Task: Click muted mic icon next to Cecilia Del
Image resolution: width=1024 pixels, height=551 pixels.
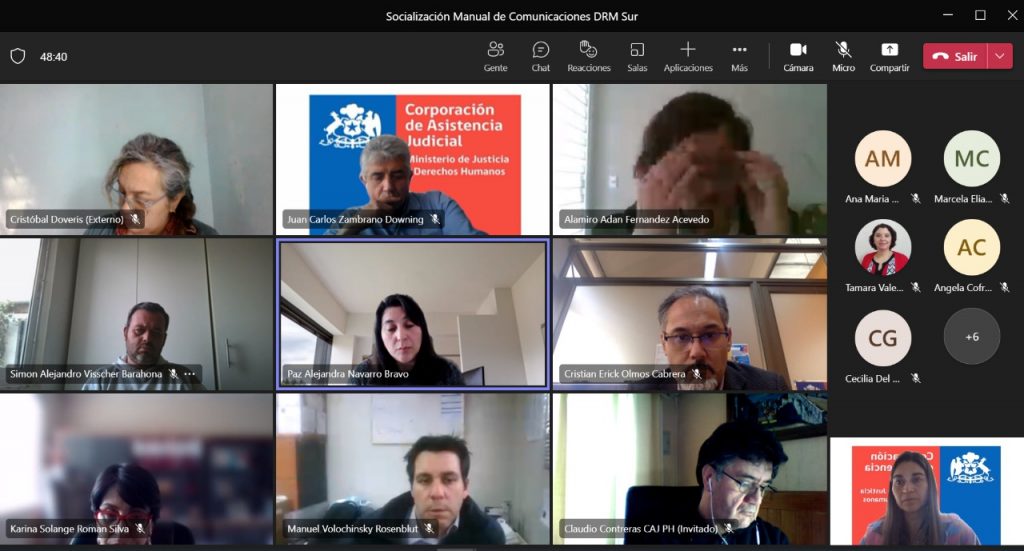Action: click(x=916, y=378)
